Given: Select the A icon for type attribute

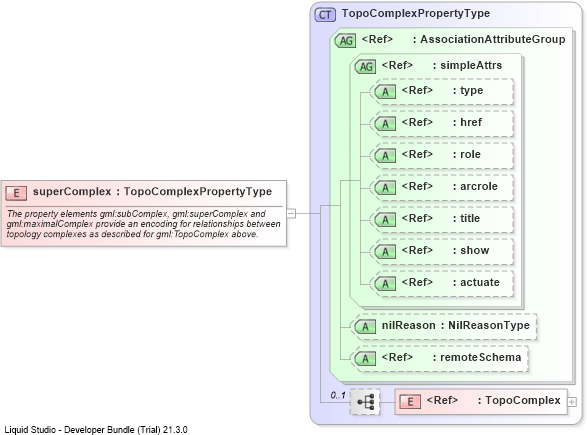Looking at the screenshot, I should click(385, 92).
